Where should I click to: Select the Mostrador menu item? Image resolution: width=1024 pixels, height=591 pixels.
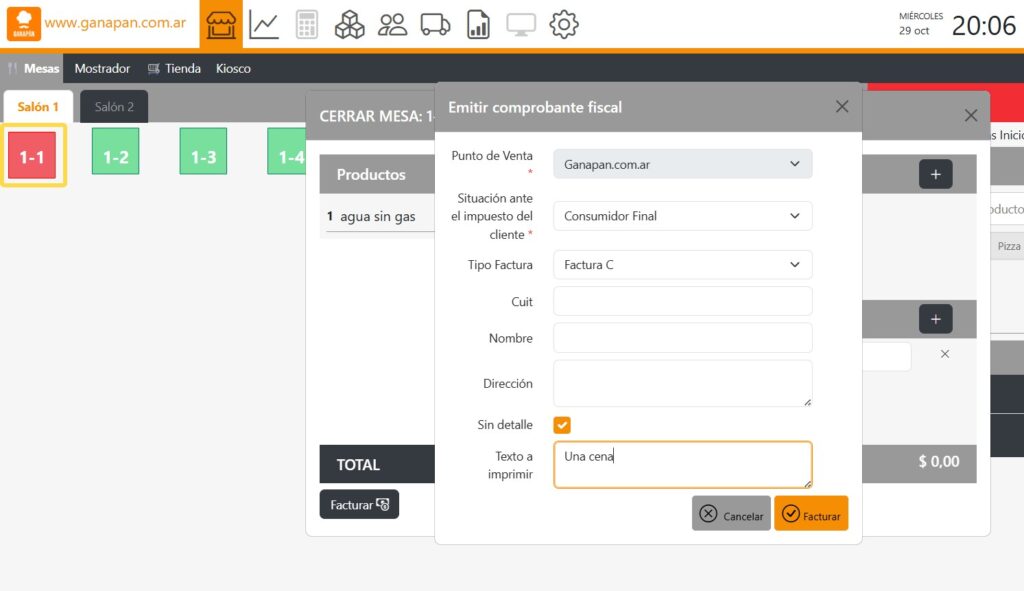click(x=102, y=69)
